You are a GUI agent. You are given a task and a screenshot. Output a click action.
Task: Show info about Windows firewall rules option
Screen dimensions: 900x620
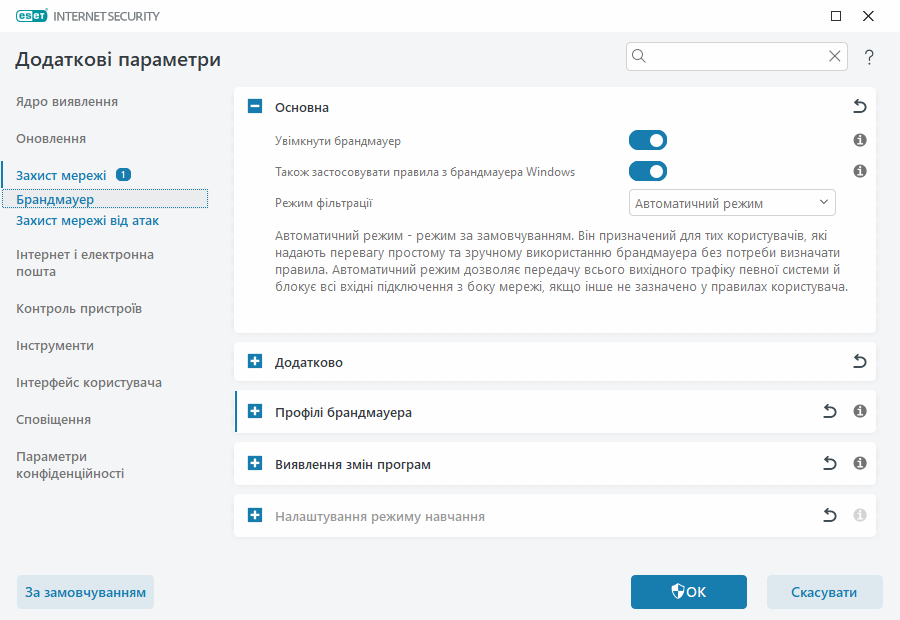click(859, 171)
